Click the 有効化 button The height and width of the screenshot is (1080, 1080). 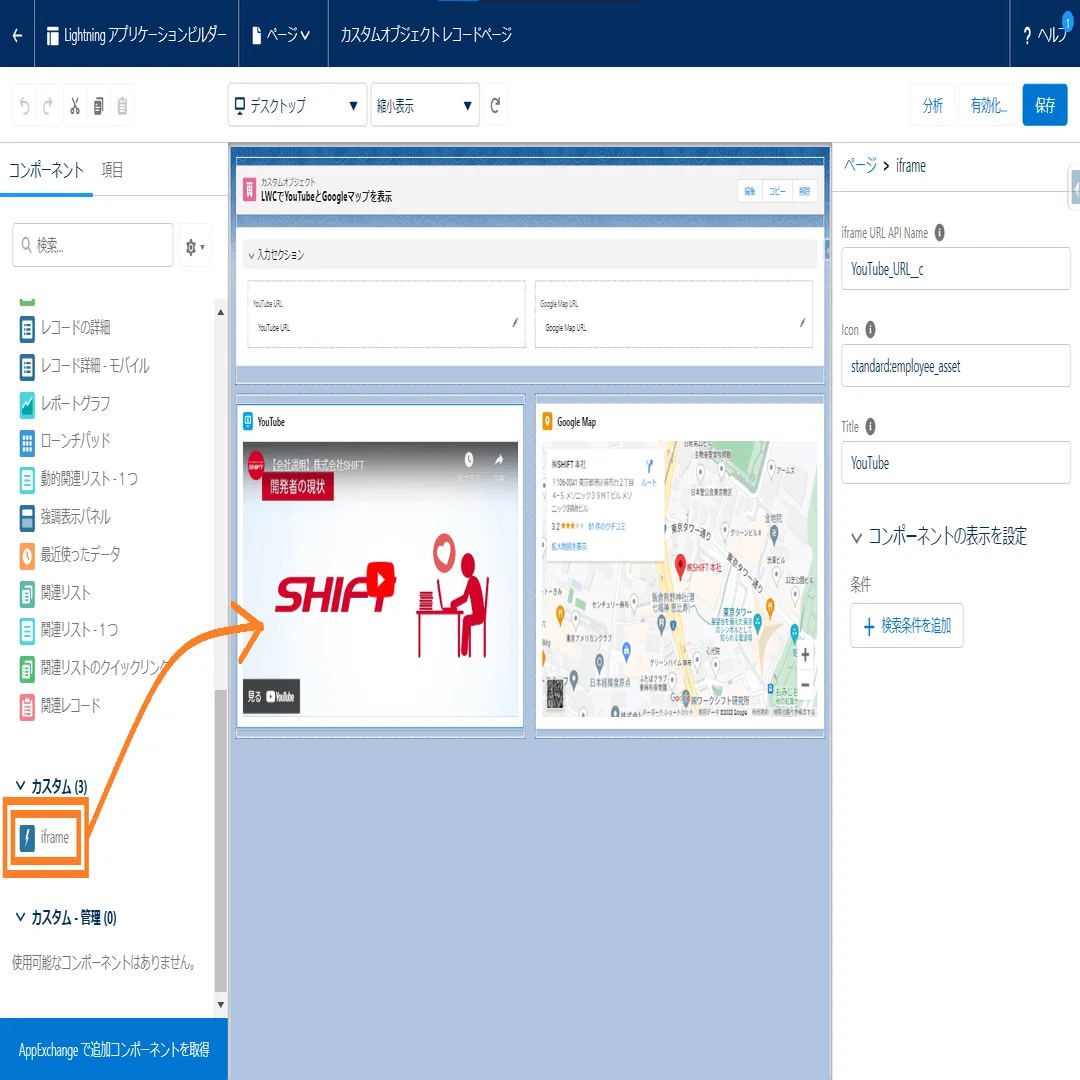[x=988, y=105]
